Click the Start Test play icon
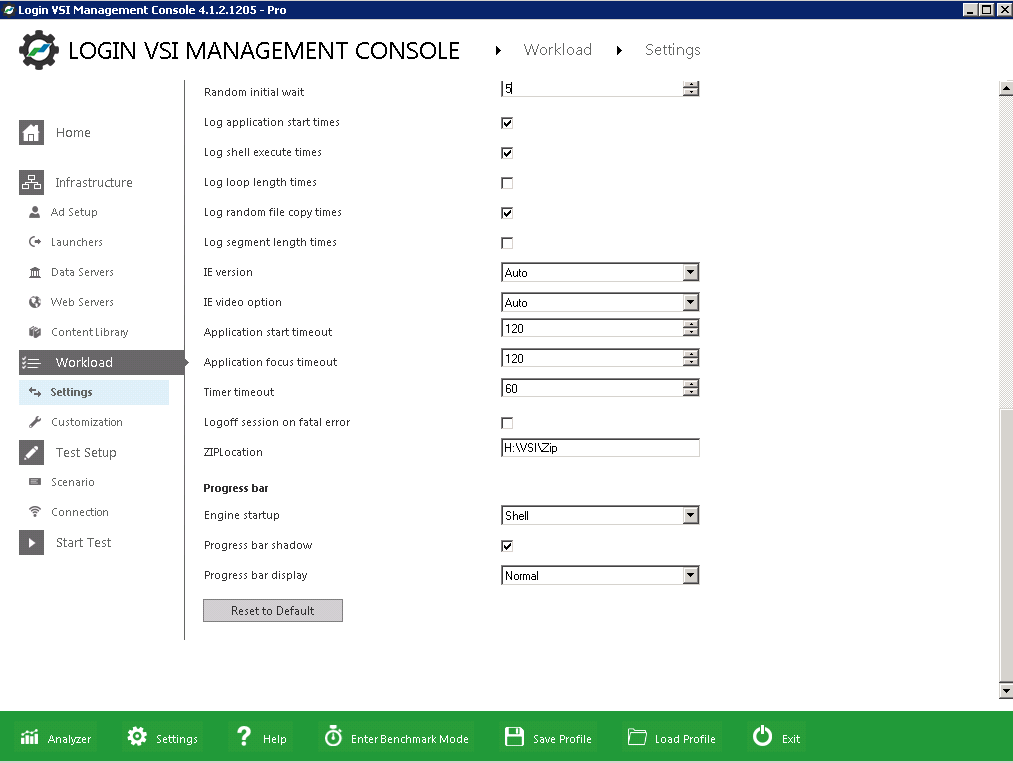Viewport: 1013px width, 763px height. click(31, 543)
